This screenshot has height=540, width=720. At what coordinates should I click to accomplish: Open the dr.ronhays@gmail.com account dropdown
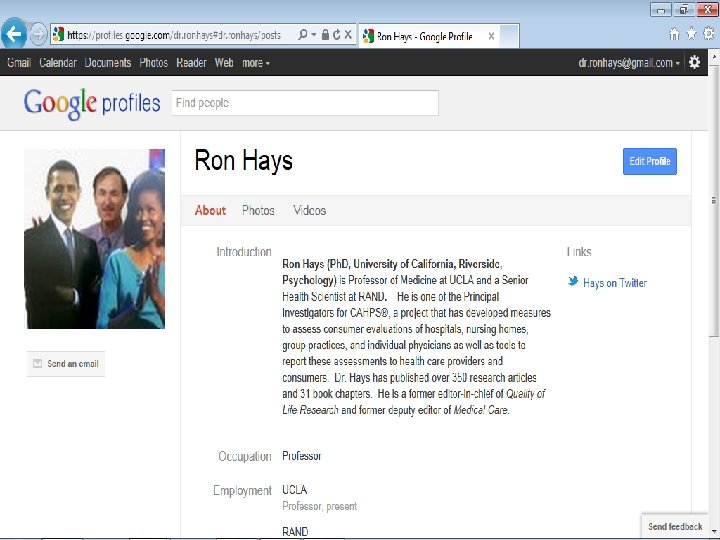coord(629,63)
